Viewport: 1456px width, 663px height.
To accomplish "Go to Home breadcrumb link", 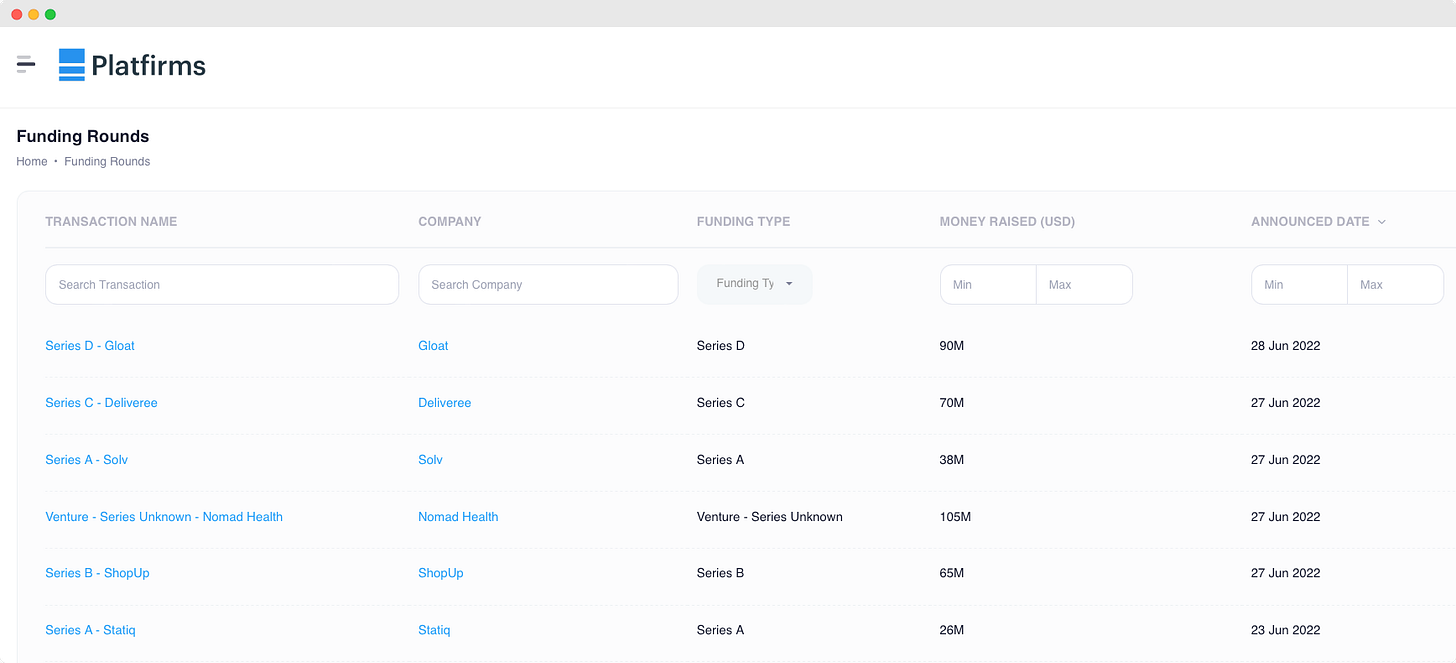I will coord(32,161).
